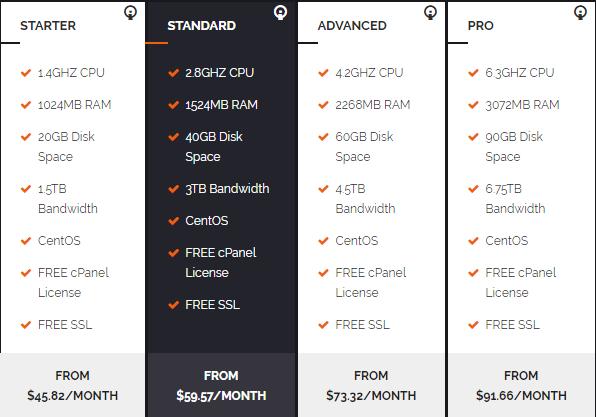Click the 3TB Bandwidth feature text
The image size is (596, 417).
coord(227,189)
